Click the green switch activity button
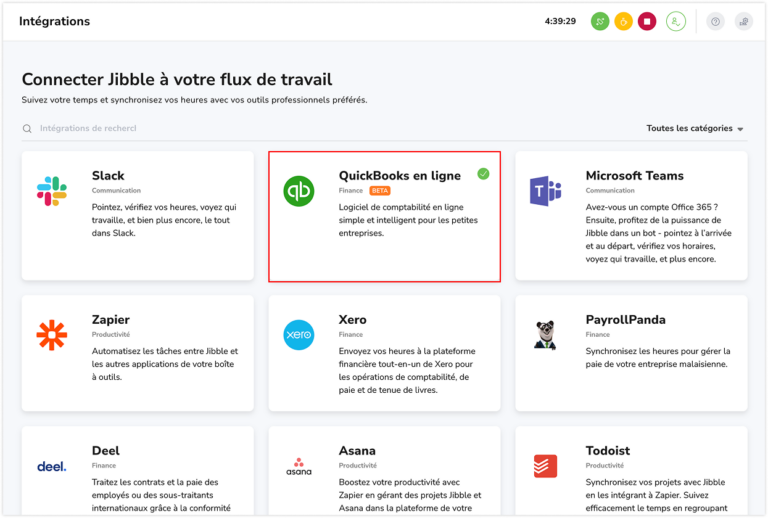The image size is (768, 518). (600, 21)
